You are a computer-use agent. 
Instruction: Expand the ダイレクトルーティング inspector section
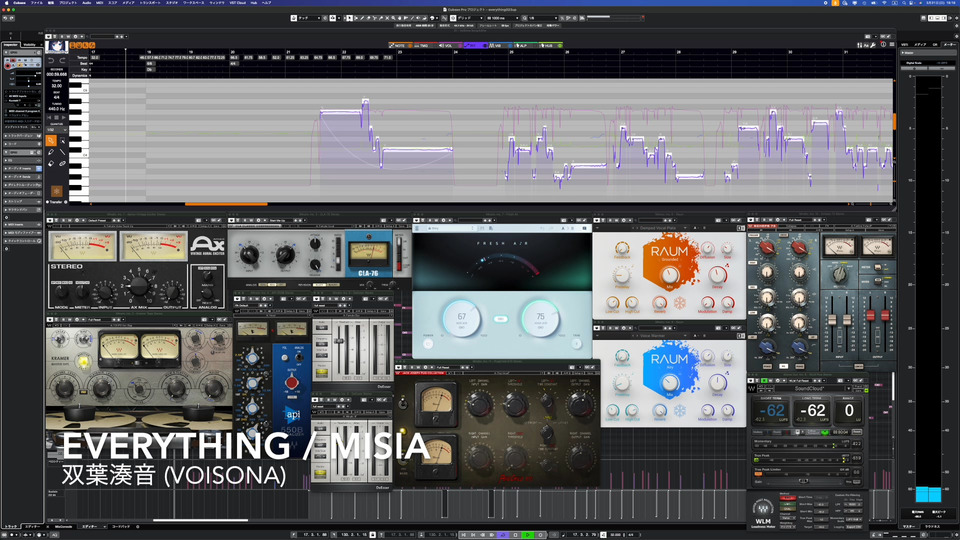(x=22, y=185)
